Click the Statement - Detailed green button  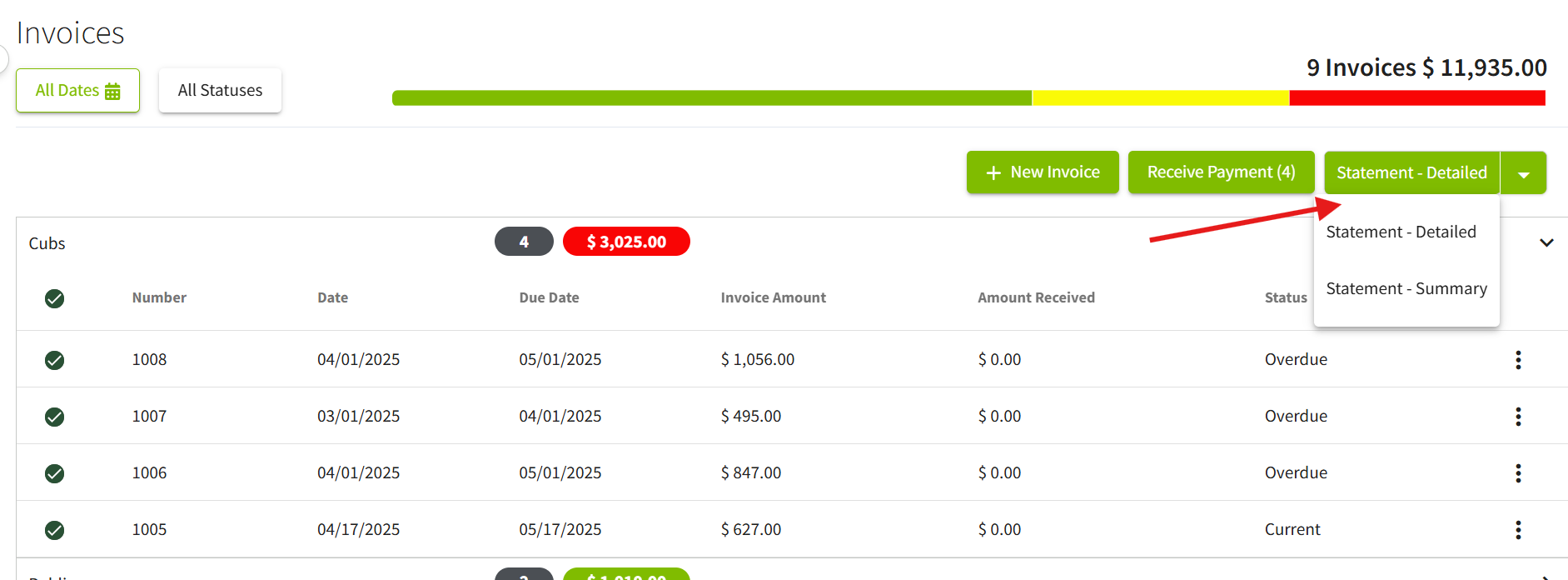click(x=1411, y=172)
